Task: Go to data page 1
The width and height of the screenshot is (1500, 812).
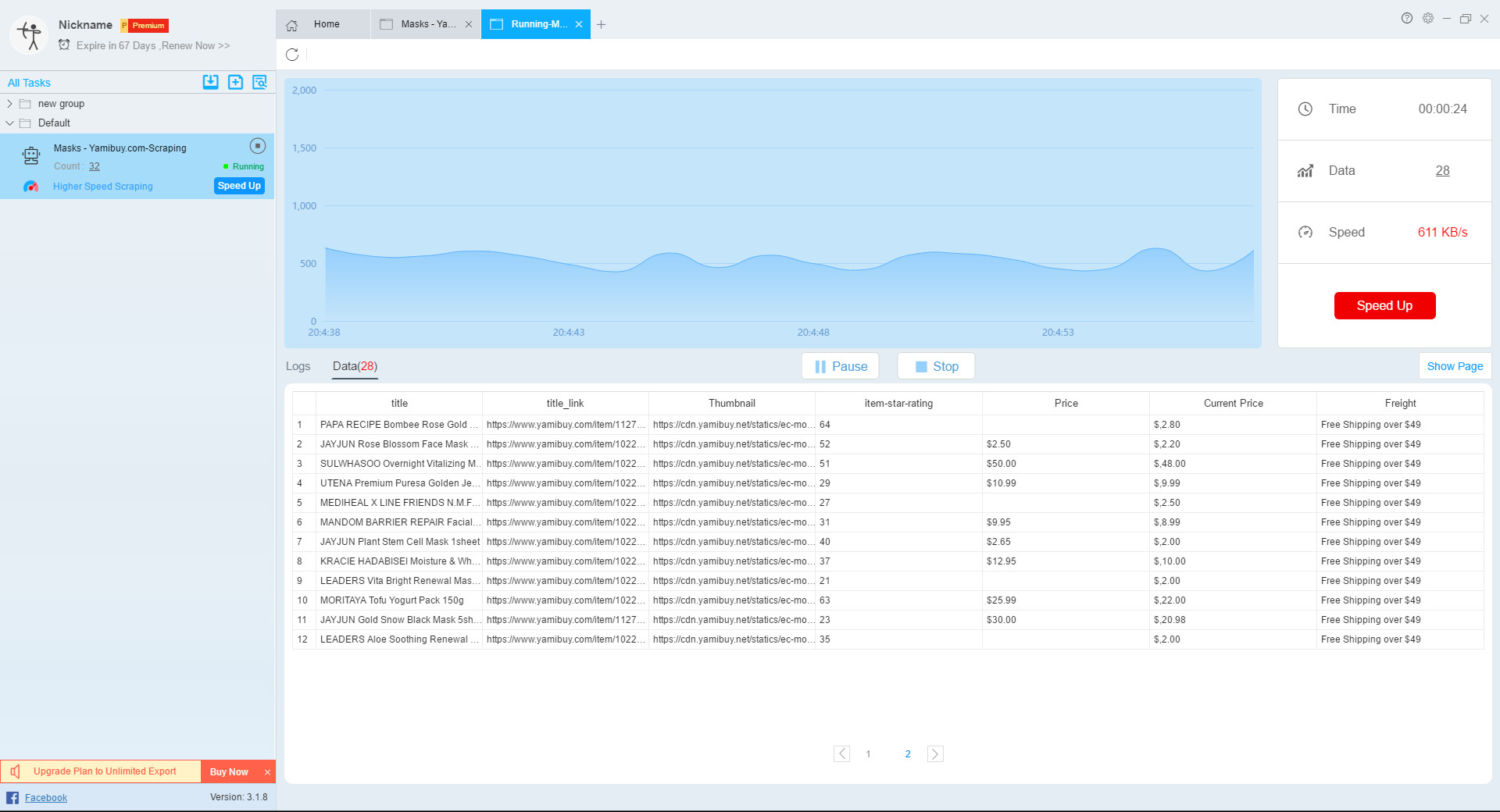Action: pyautogui.click(x=868, y=754)
